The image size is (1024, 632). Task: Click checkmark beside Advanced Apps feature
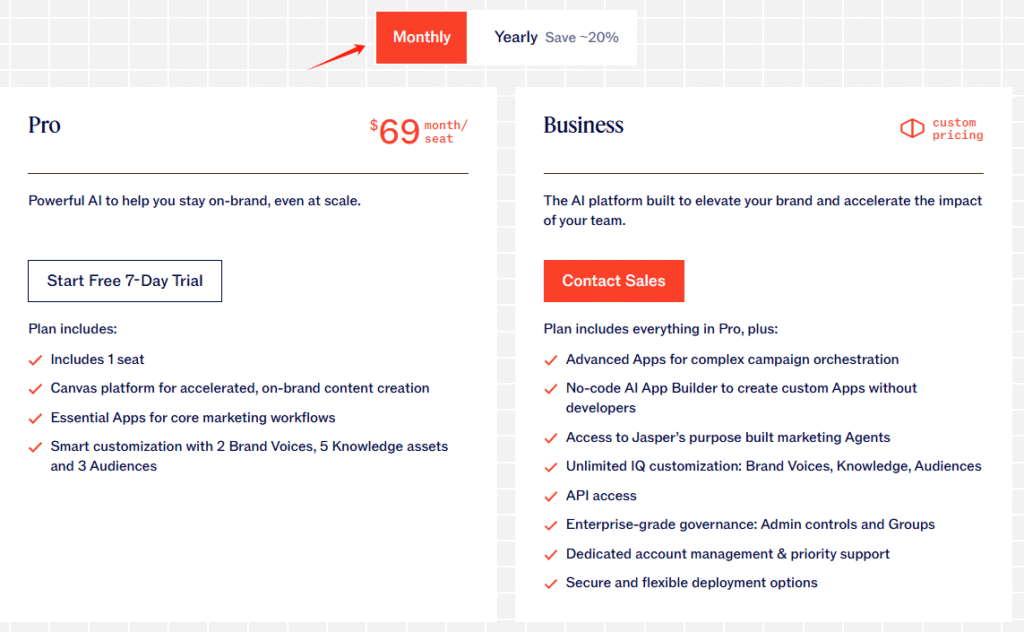tap(550, 360)
